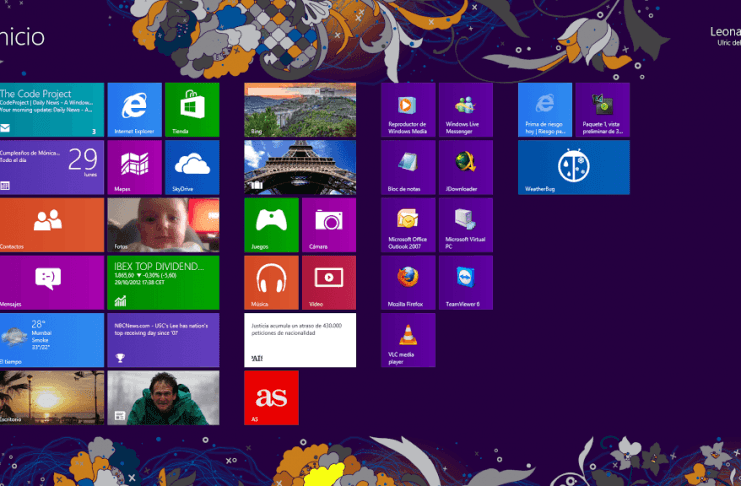Launch Mozilla Firefox tile
The width and height of the screenshot is (741, 486).
point(408,283)
